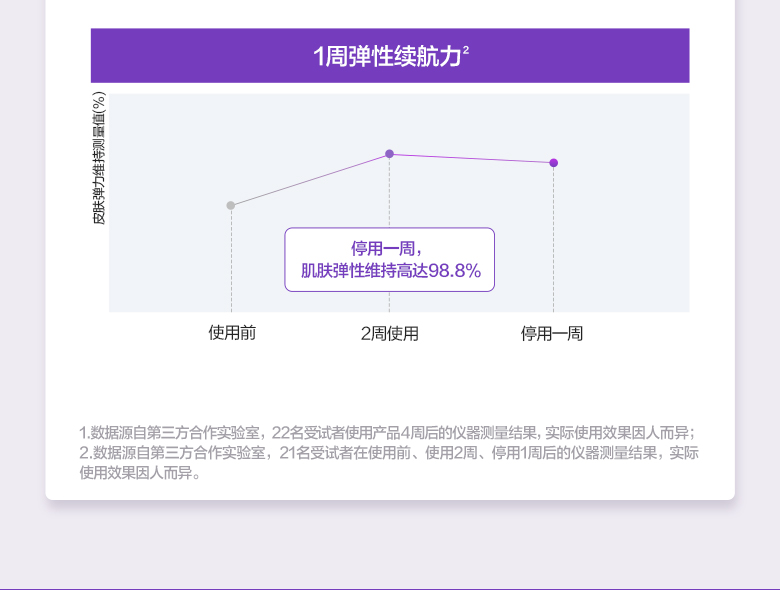This screenshot has width=780, height=590.
Task: Click the "使用前" x-axis label
Action: click(232, 333)
